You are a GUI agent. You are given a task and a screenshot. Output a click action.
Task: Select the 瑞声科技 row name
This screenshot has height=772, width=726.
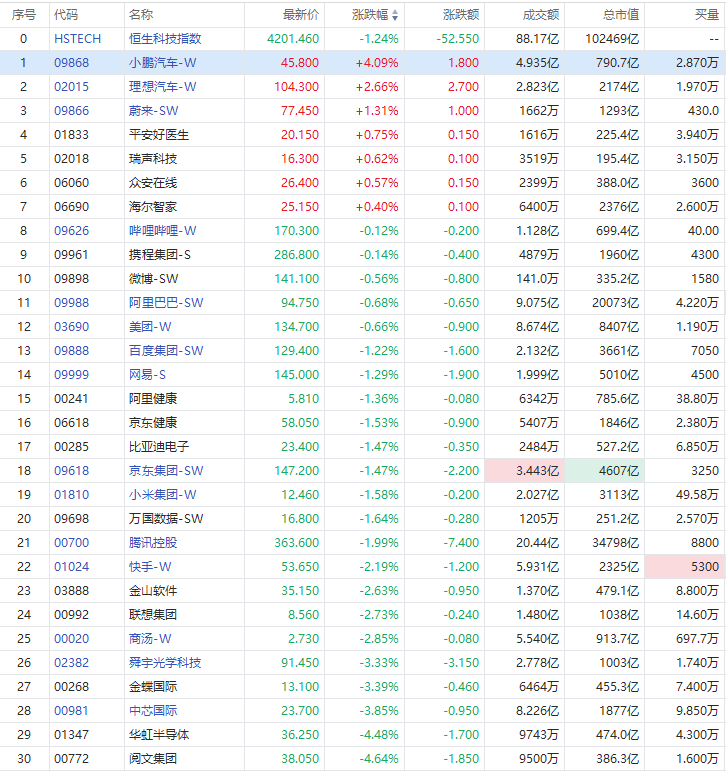[x=153, y=159]
